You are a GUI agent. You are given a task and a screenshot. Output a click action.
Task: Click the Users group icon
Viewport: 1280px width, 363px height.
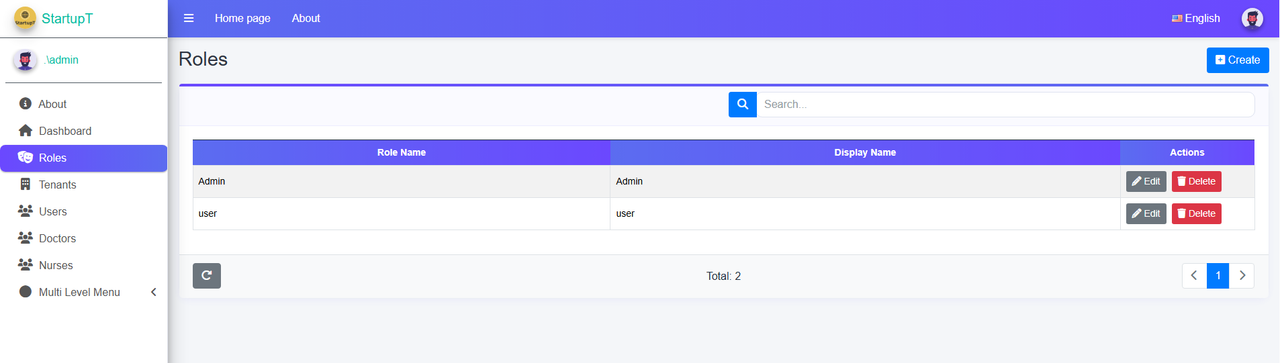(26, 212)
